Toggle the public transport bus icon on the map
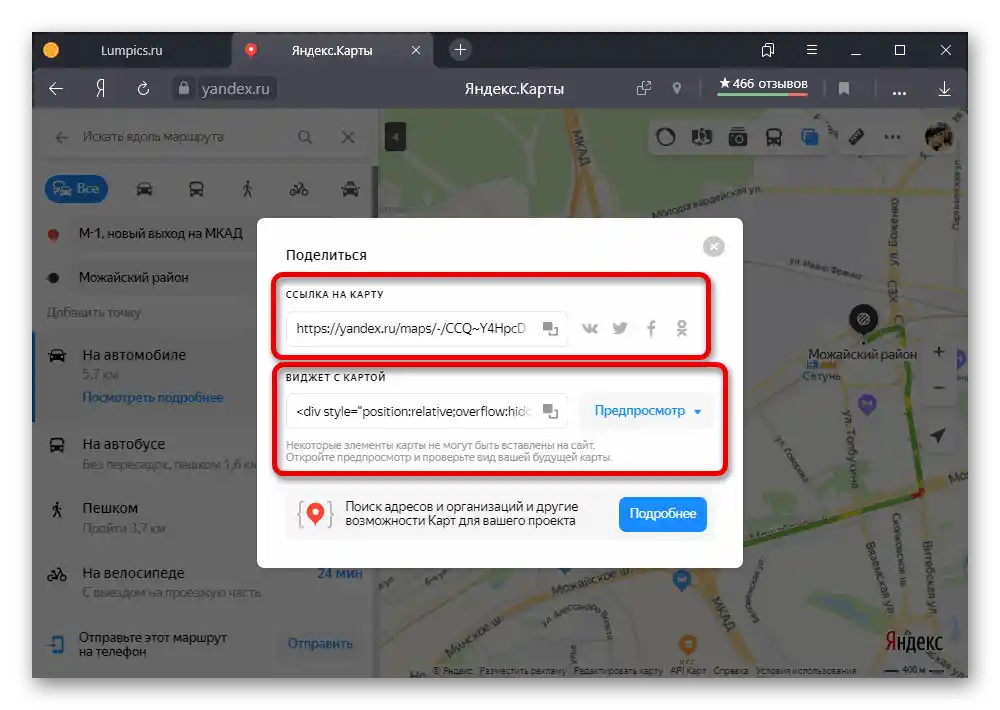The height and width of the screenshot is (710, 1000). (x=774, y=137)
